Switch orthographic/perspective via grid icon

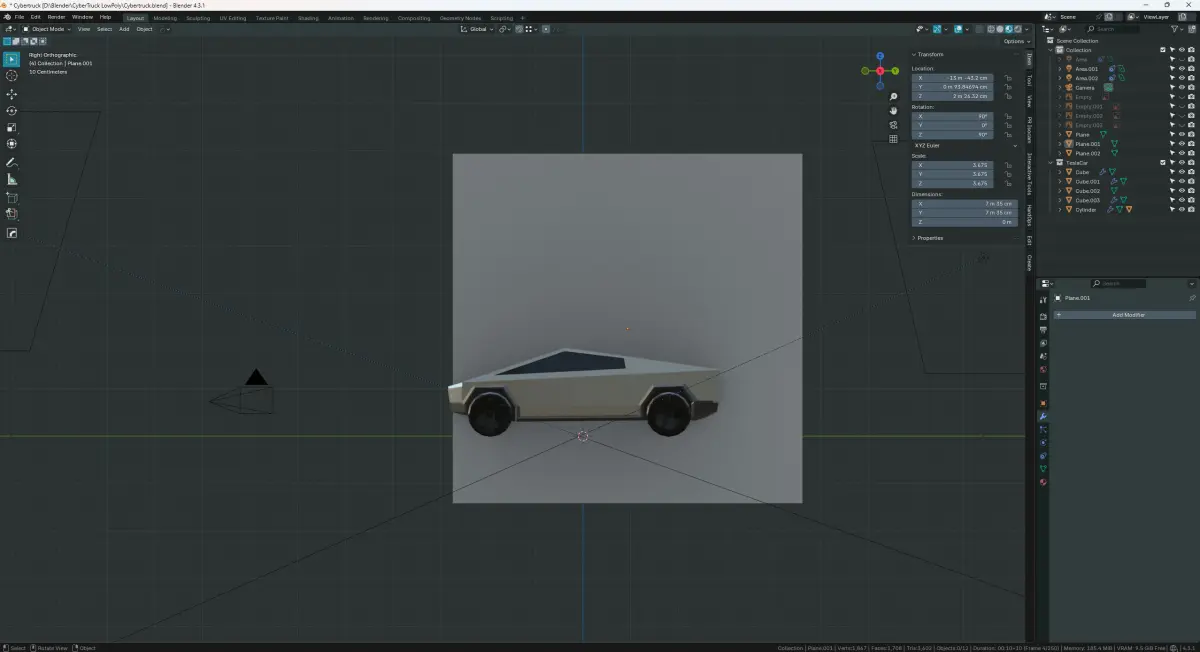click(893, 139)
